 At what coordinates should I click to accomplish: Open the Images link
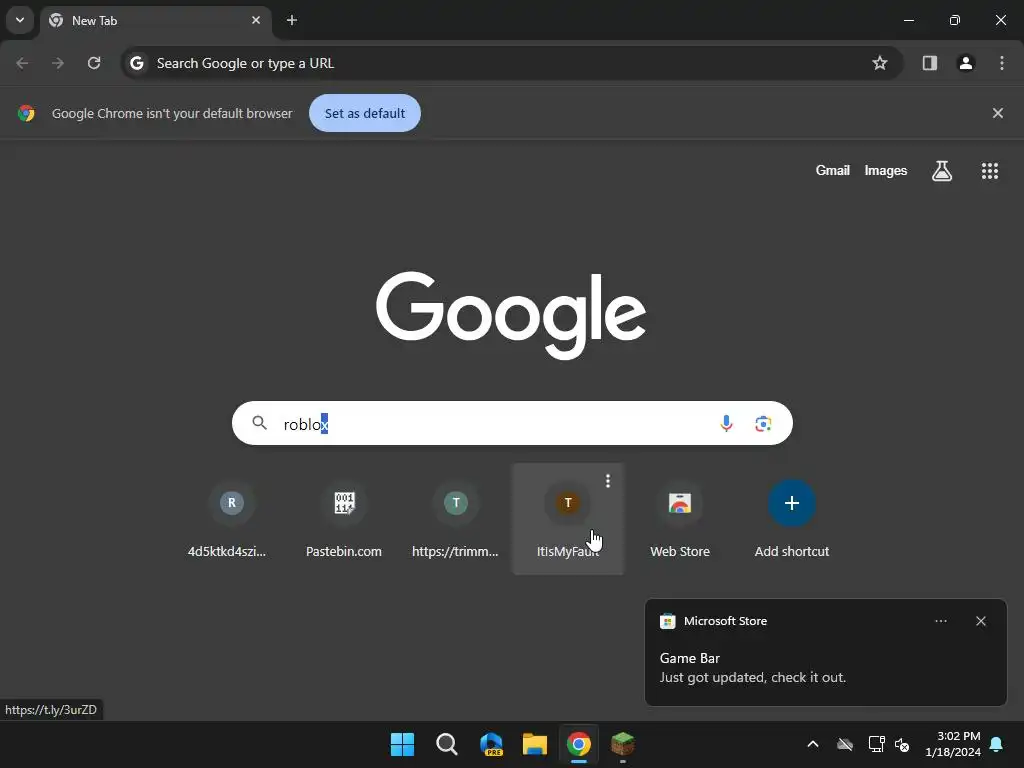click(886, 170)
